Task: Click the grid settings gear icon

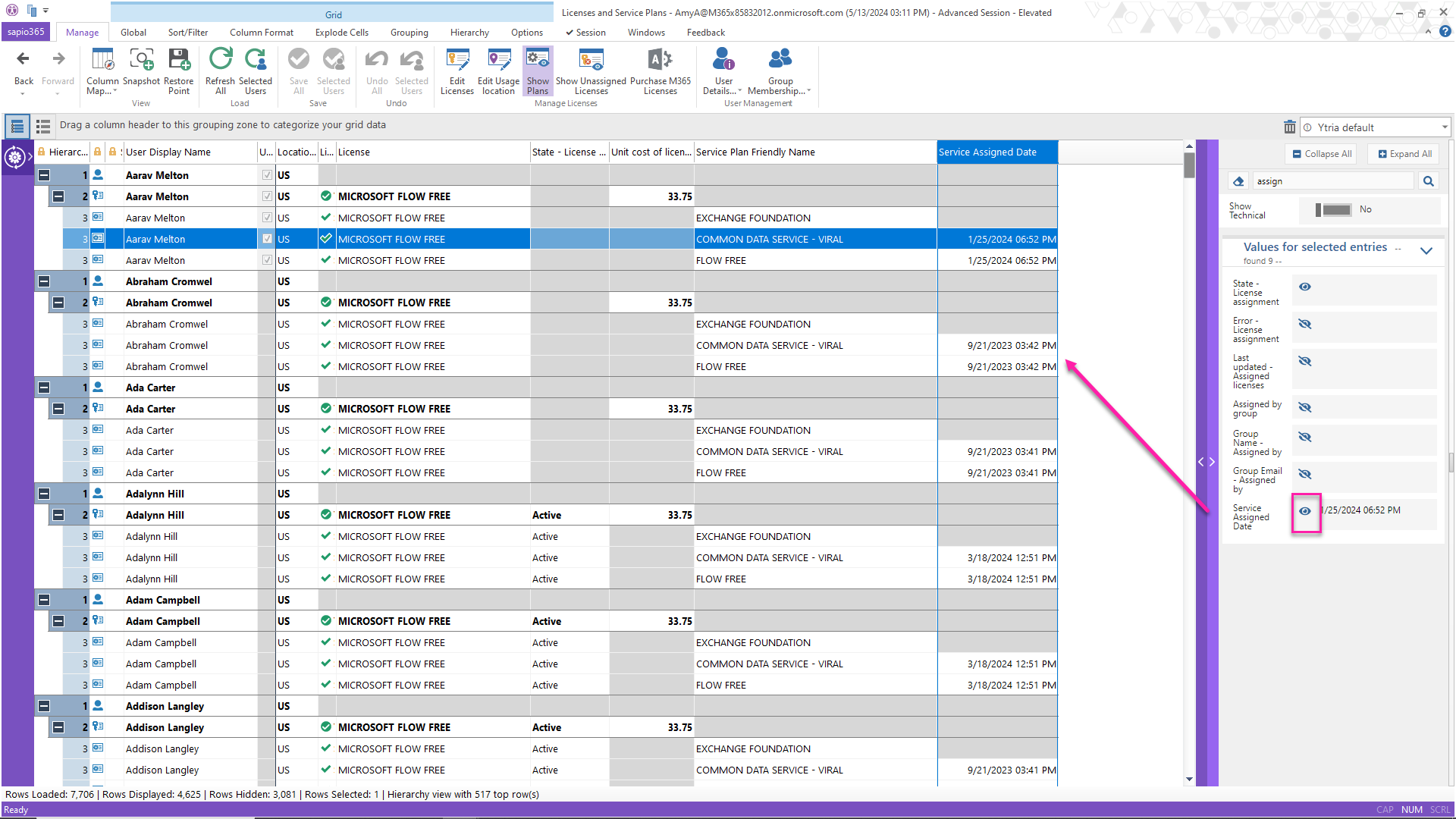Action: coord(14,158)
